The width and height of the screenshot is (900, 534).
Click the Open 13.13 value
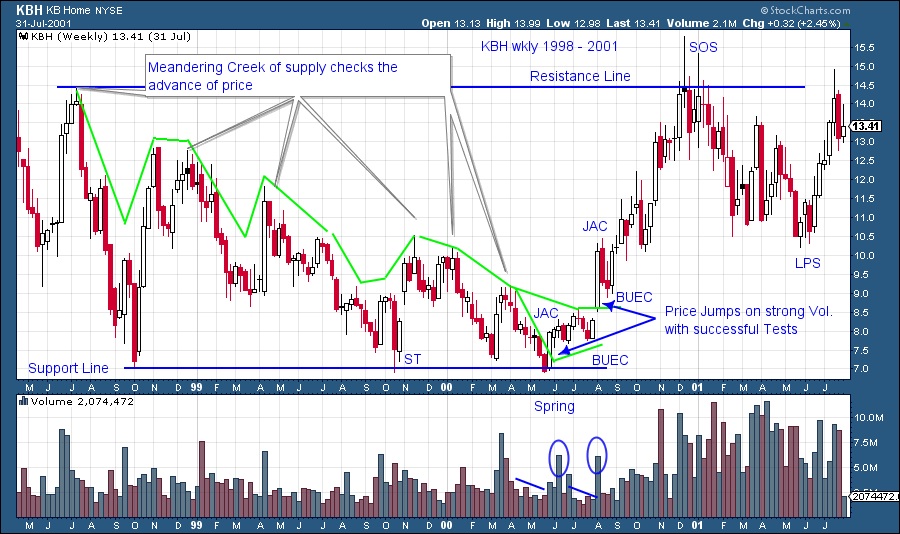[451, 24]
